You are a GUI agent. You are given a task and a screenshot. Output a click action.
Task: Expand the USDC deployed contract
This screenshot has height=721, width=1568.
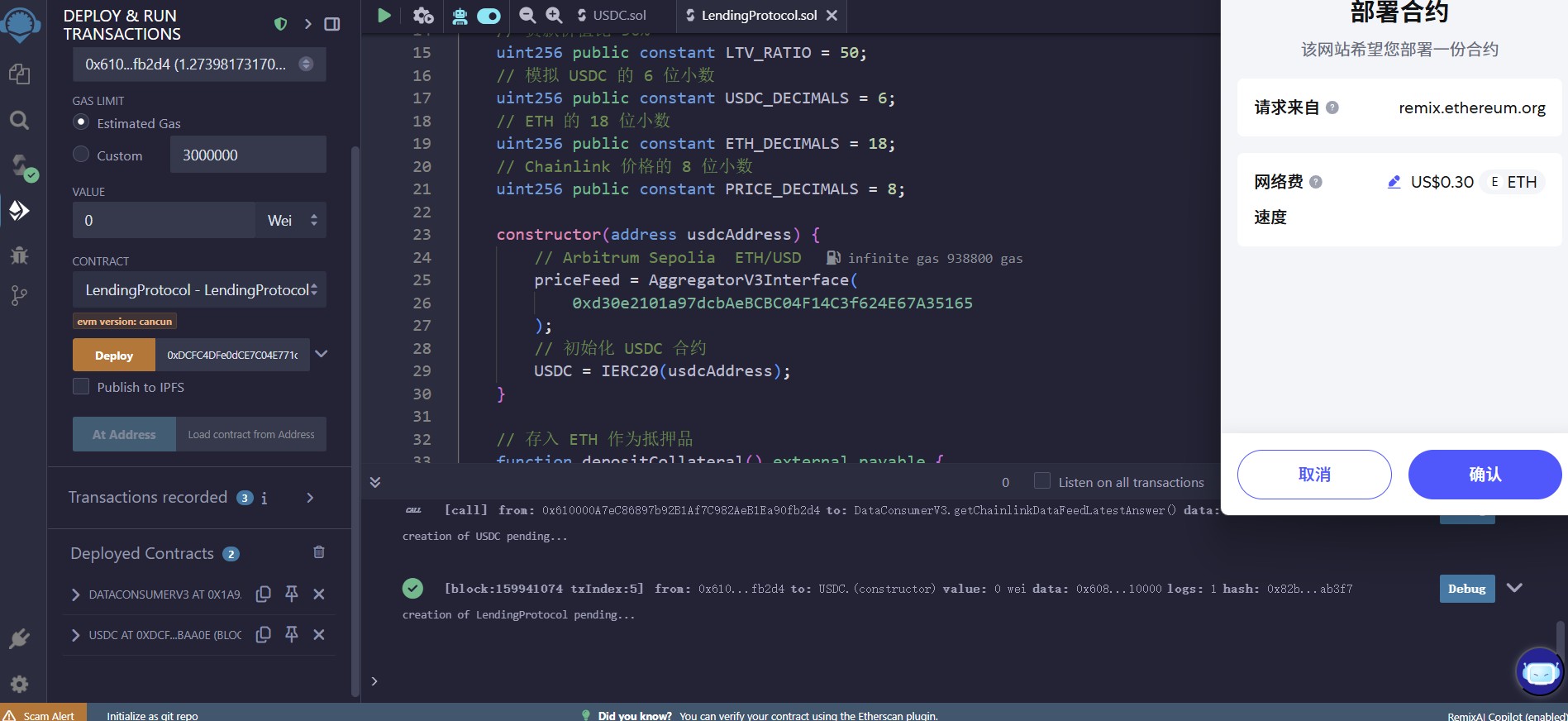tap(75, 635)
